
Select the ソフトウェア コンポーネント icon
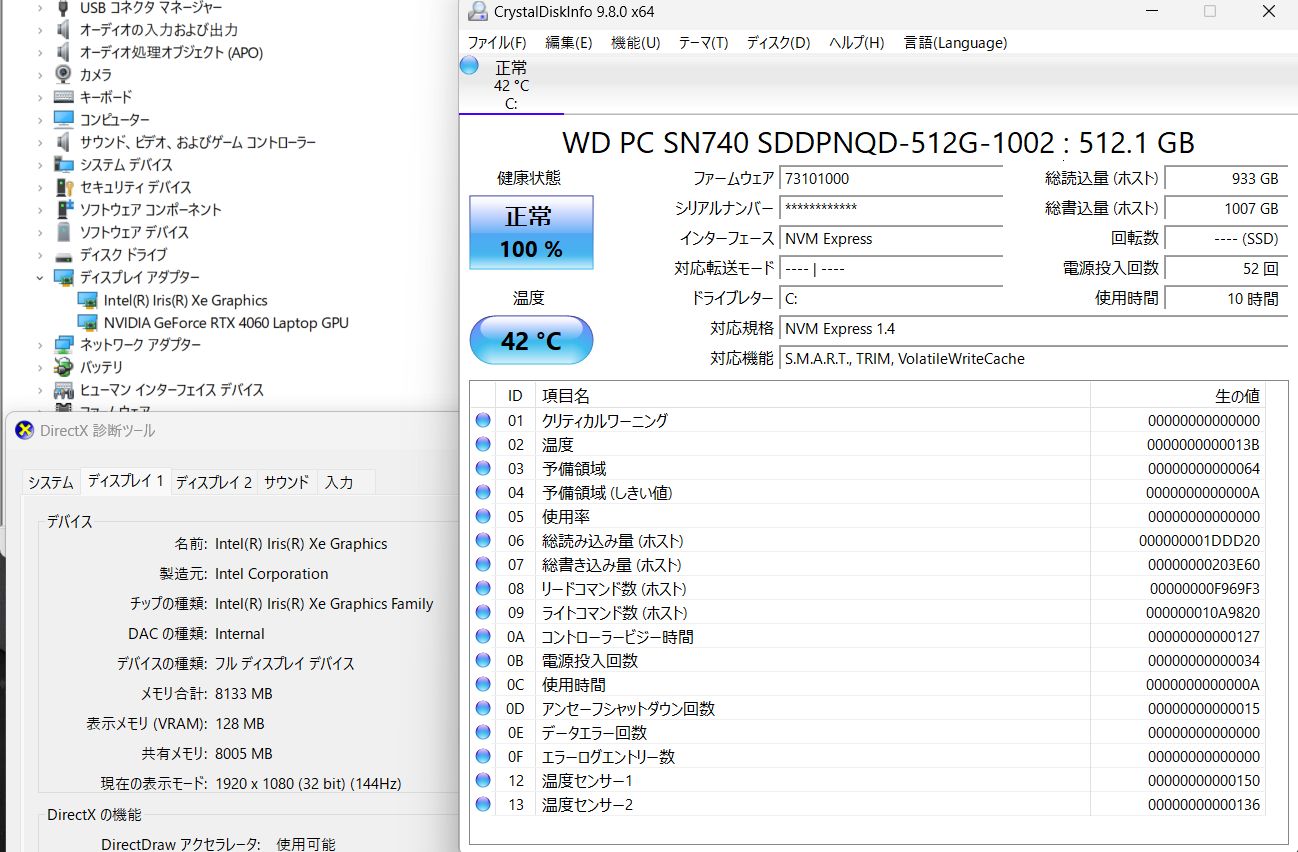(x=64, y=210)
